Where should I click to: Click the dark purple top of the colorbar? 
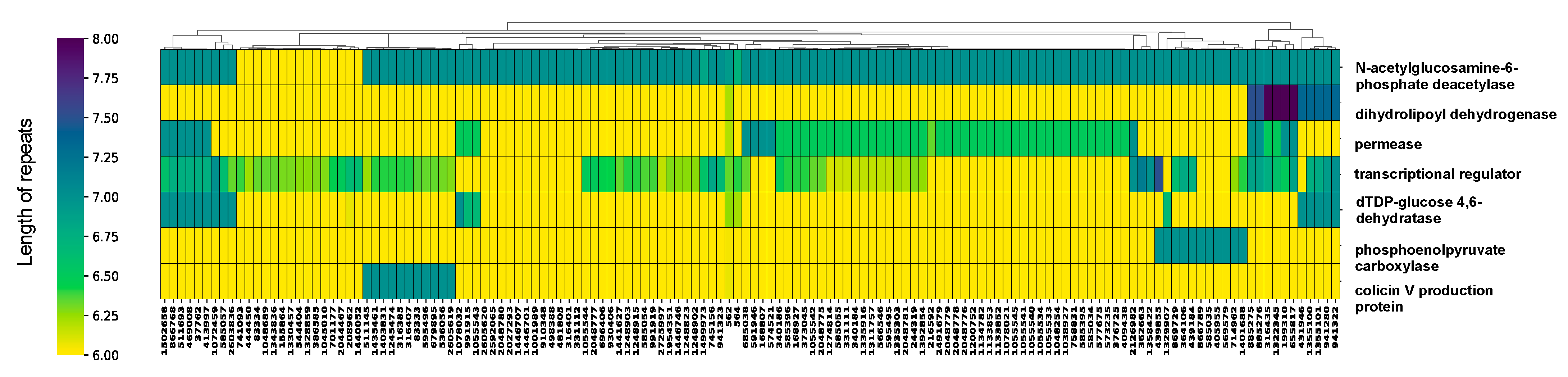pos(70,43)
